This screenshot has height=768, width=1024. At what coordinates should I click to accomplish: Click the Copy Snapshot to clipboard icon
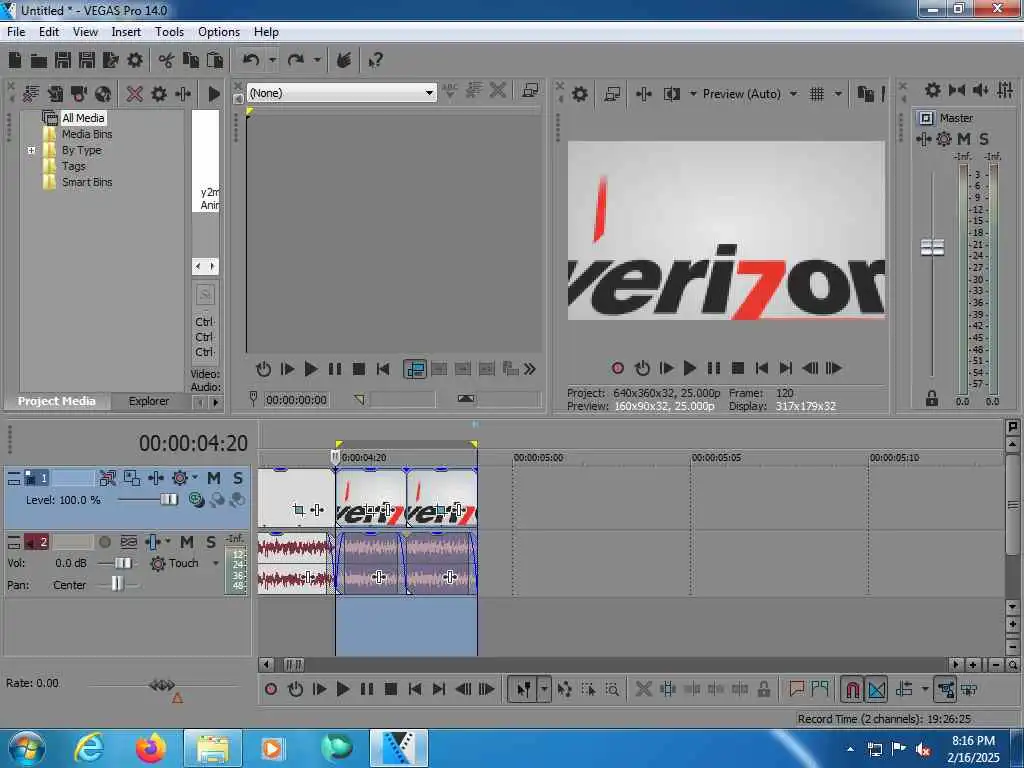(865, 94)
